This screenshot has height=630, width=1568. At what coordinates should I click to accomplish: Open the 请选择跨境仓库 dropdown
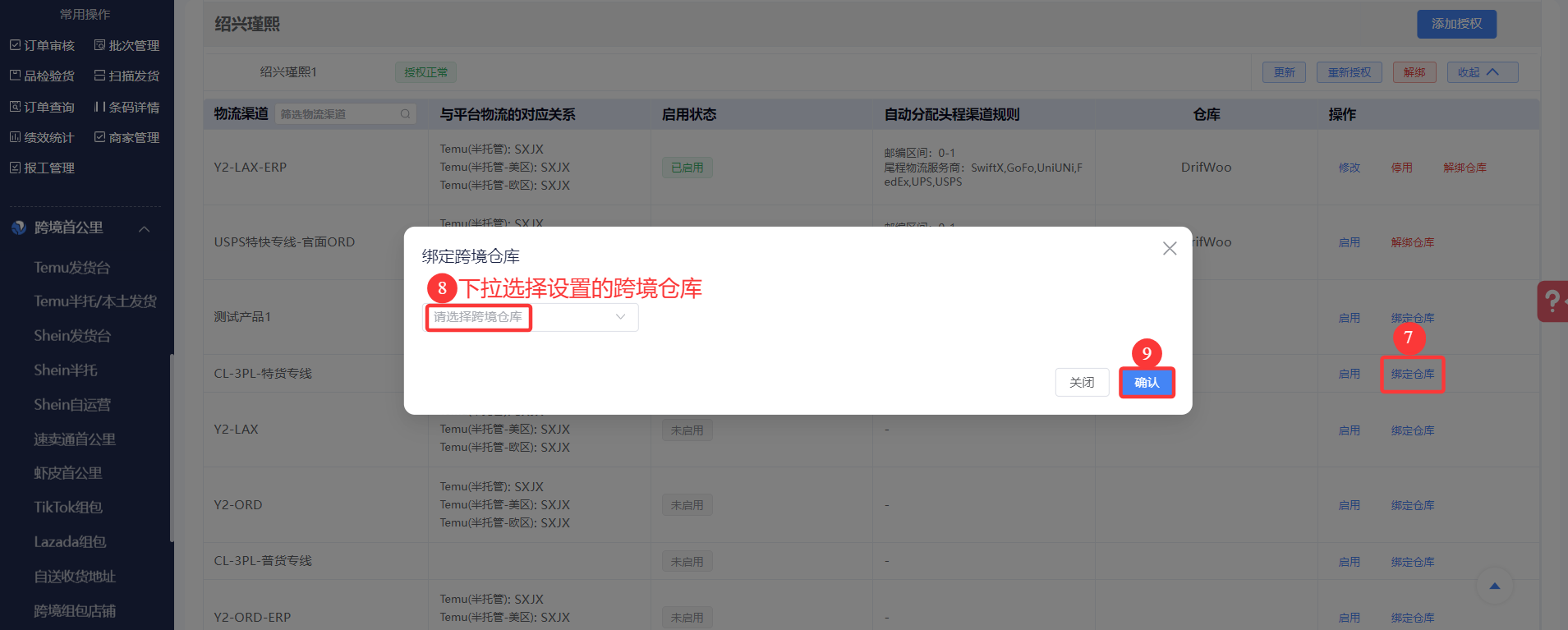click(531, 317)
